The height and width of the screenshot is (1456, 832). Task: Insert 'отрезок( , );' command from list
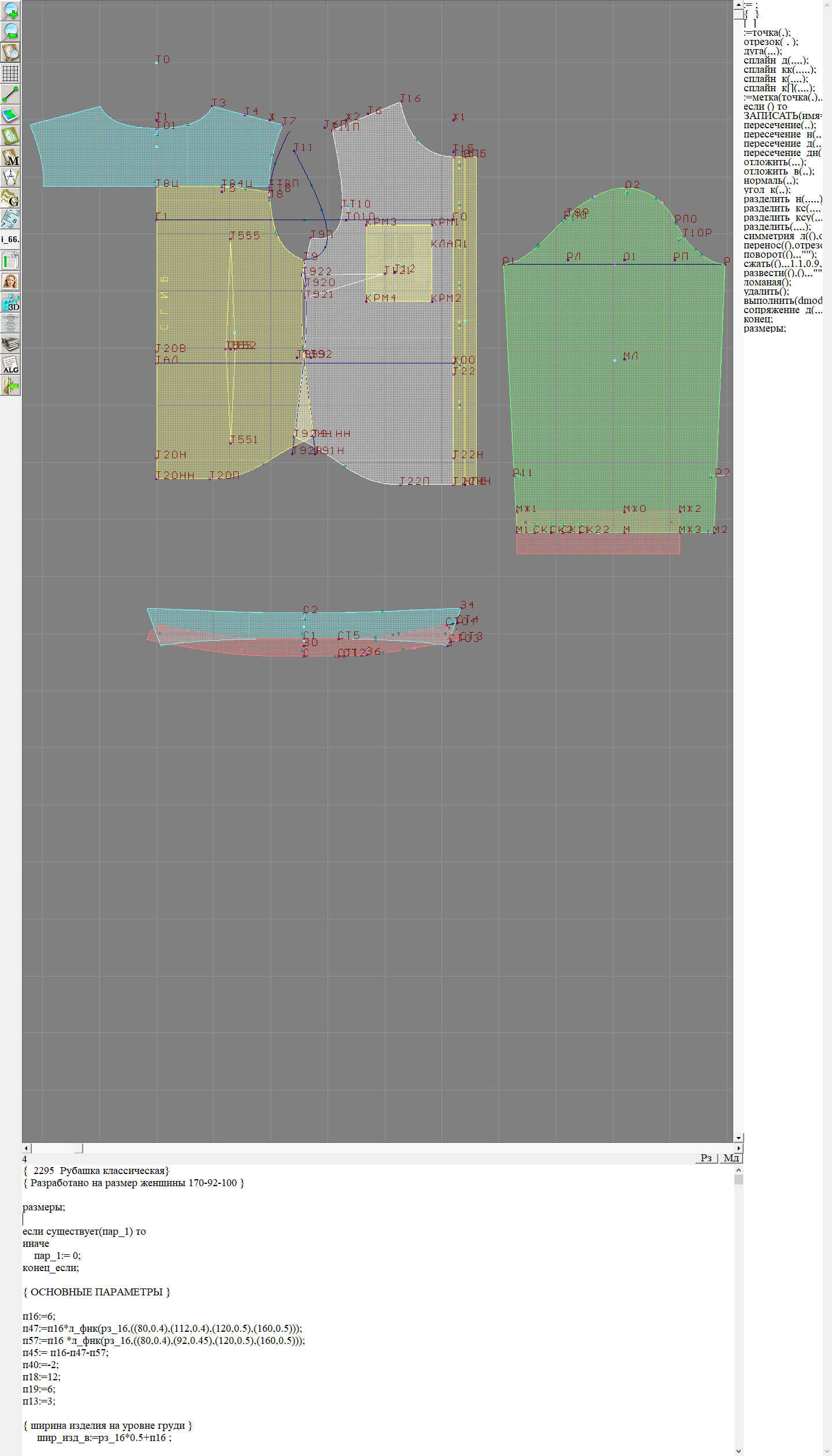pyautogui.click(x=770, y=42)
